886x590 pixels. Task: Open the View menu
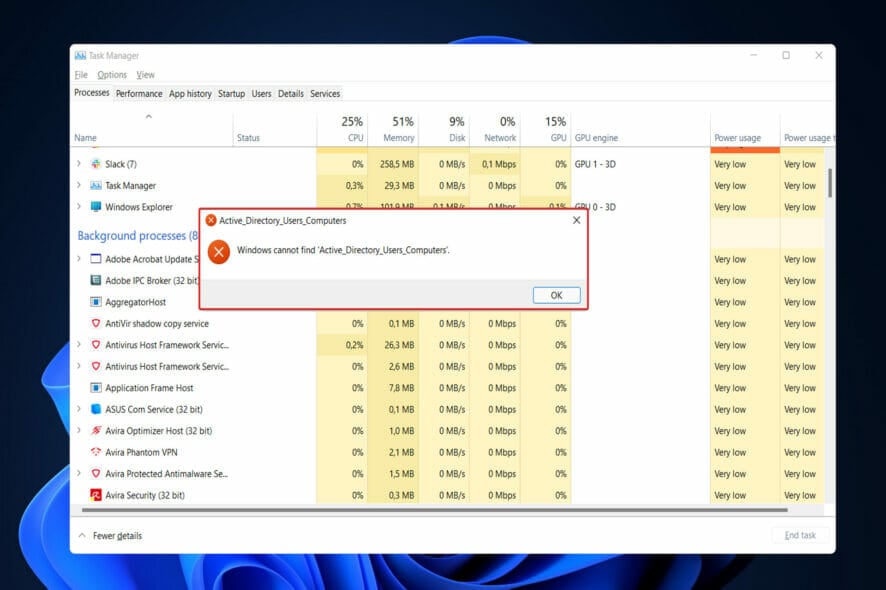tap(145, 75)
